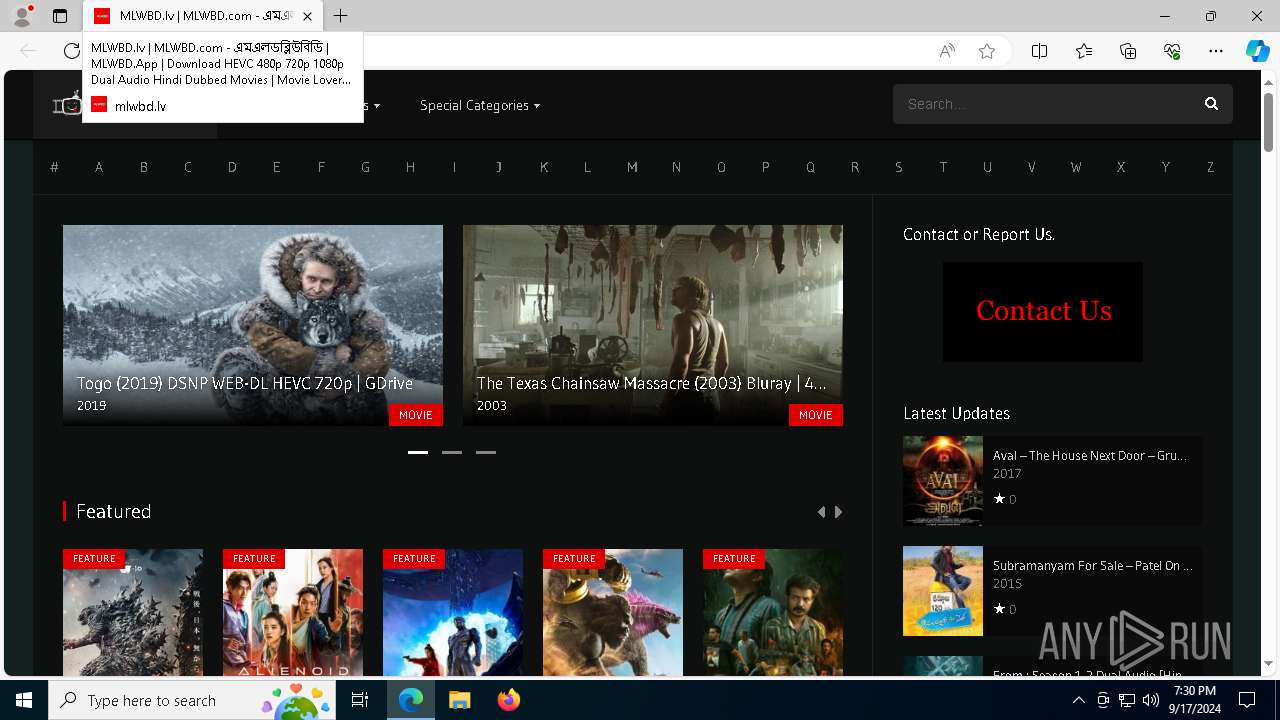Expand Special Categories dropdown
Image resolution: width=1280 pixels, height=720 pixels.
click(480, 105)
